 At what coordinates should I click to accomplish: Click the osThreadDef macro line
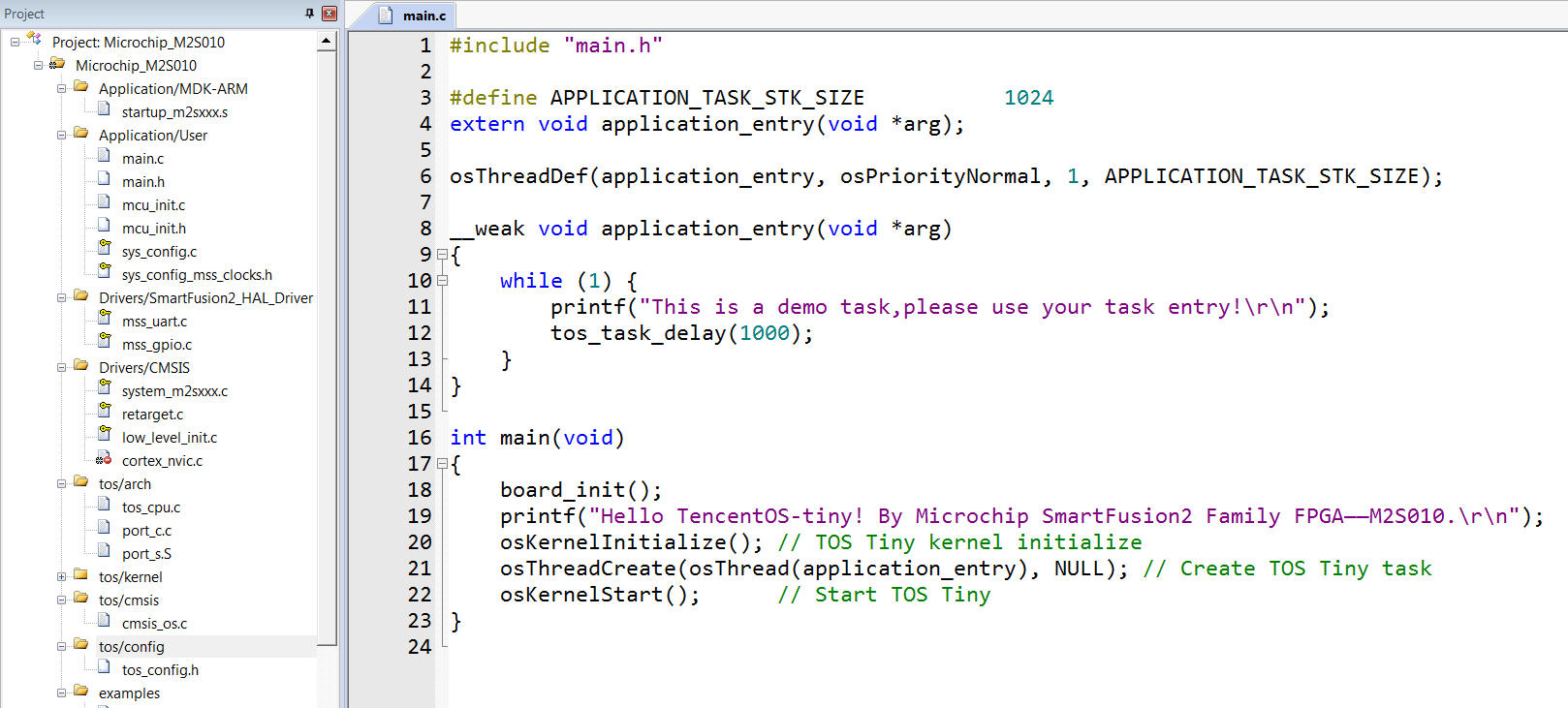click(946, 176)
